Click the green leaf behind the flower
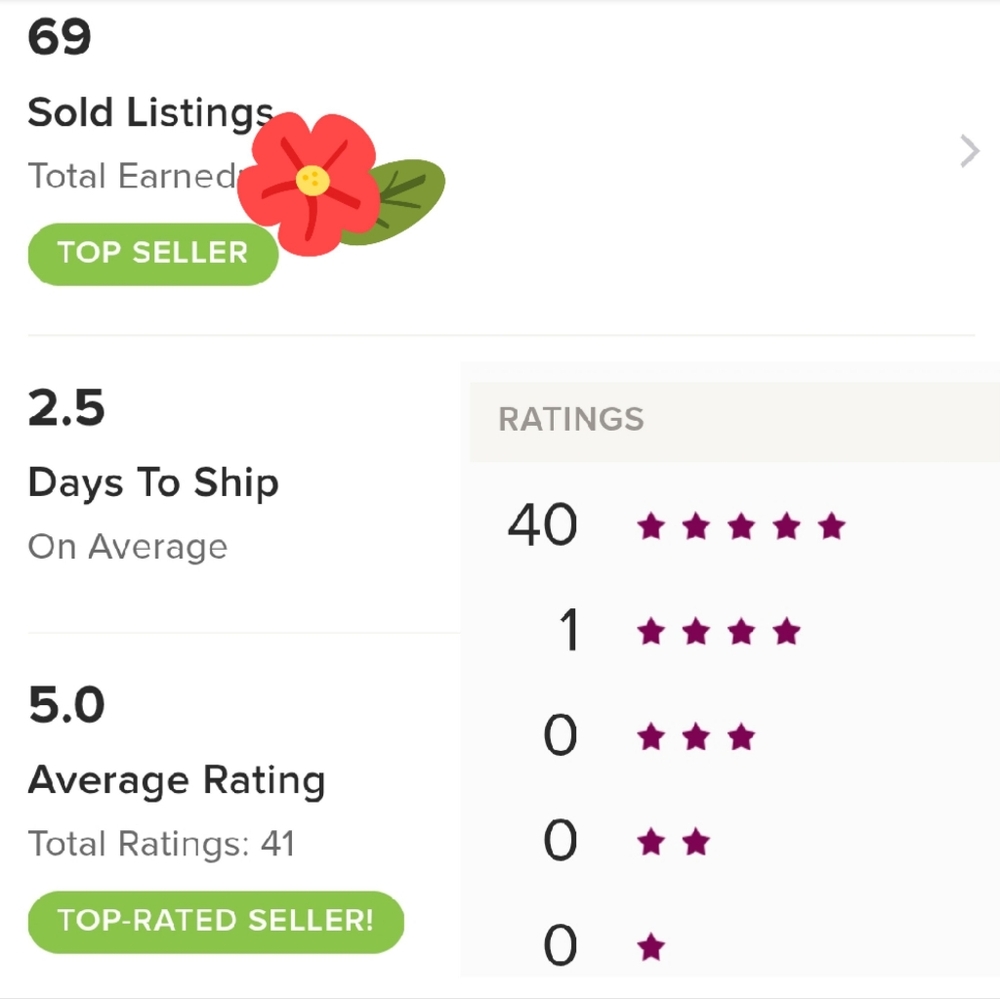The width and height of the screenshot is (1000, 999). click(x=410, y=195)
